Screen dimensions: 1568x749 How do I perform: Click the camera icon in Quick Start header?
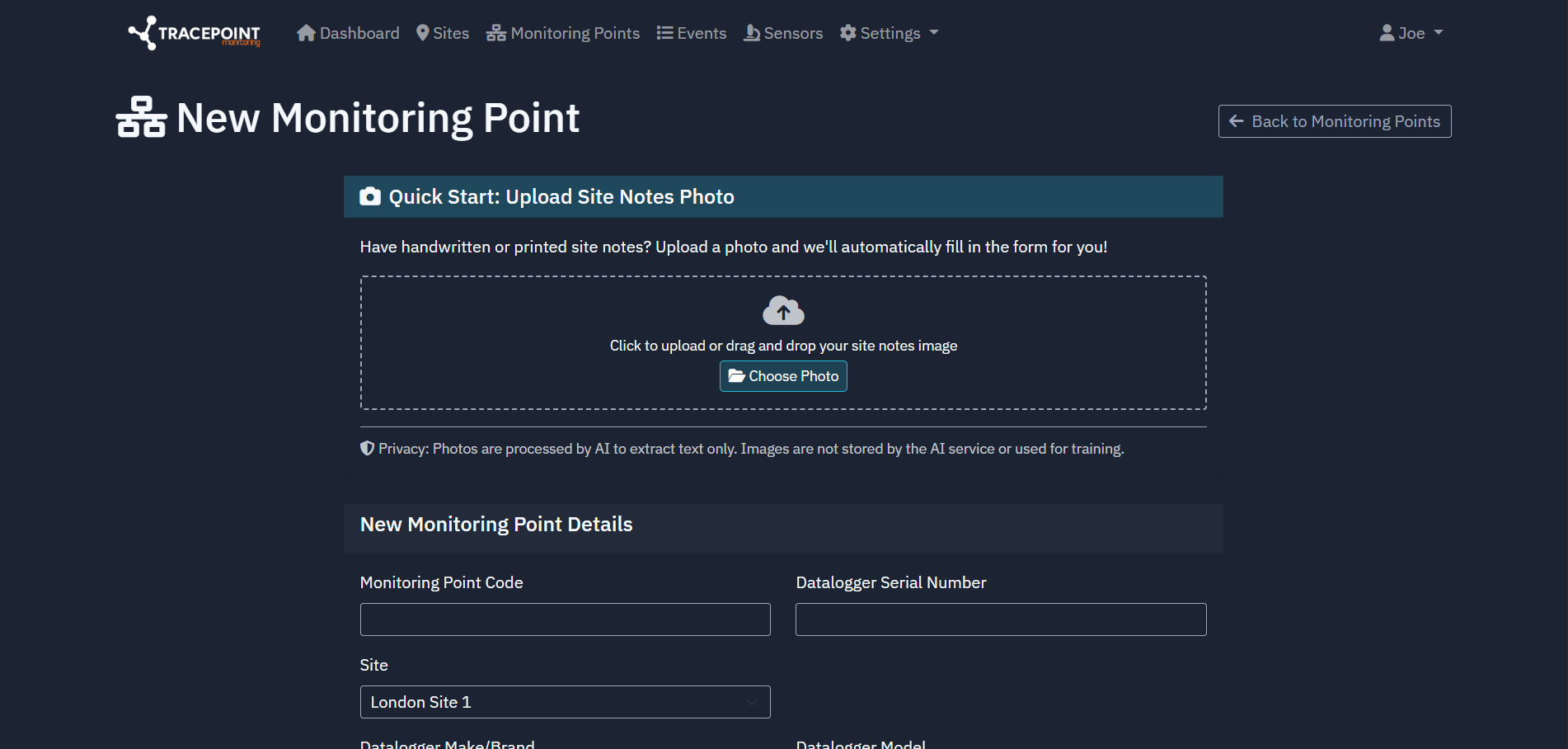(370, 196)
